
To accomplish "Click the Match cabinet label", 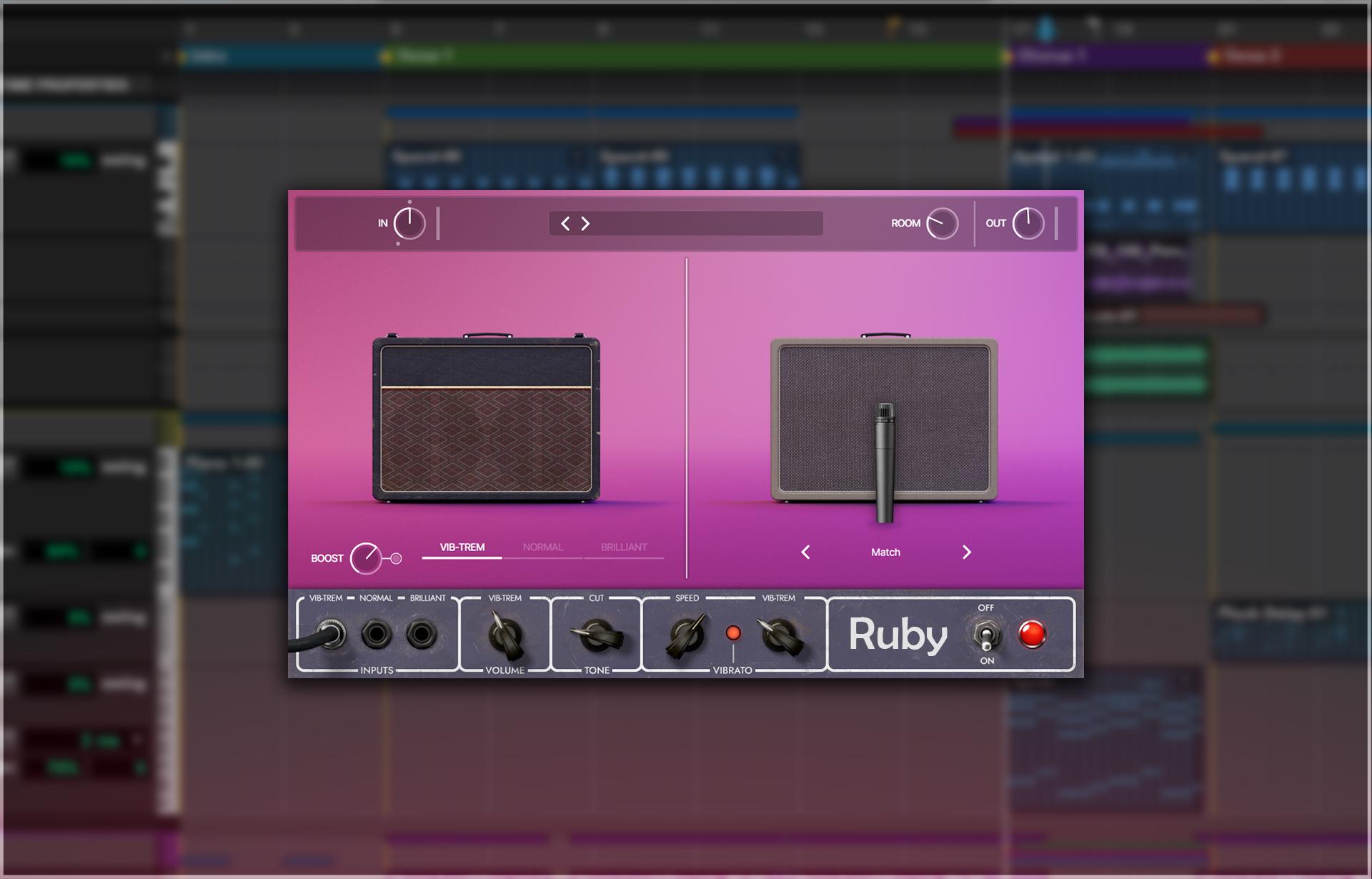I will click(885, 552).
